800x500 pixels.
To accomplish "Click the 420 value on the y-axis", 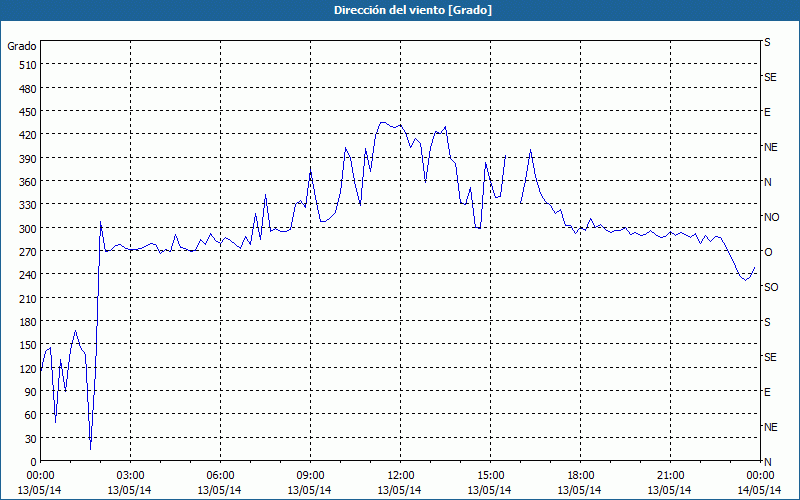I will [28, 135].
